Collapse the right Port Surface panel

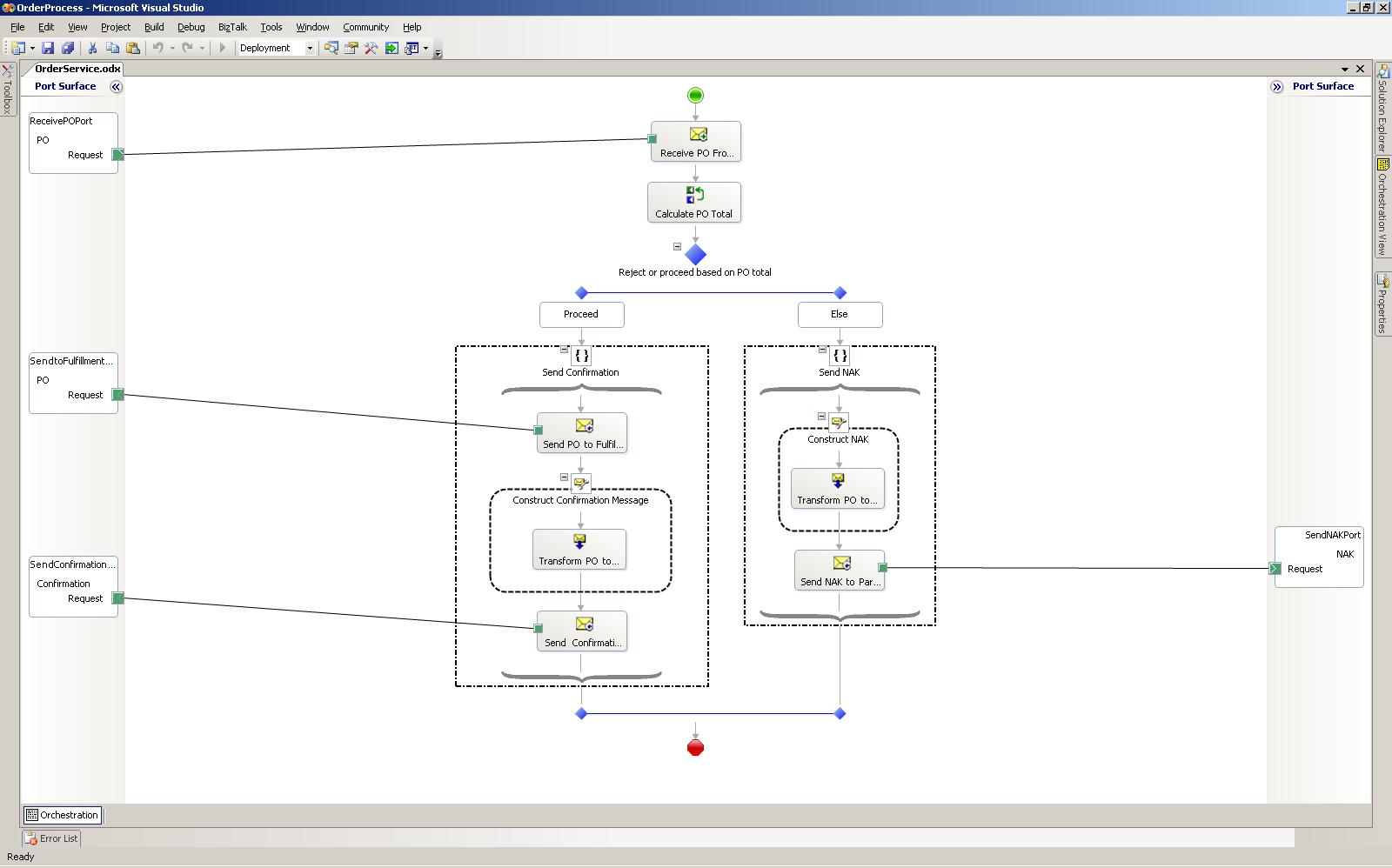tap(1276, 87)
